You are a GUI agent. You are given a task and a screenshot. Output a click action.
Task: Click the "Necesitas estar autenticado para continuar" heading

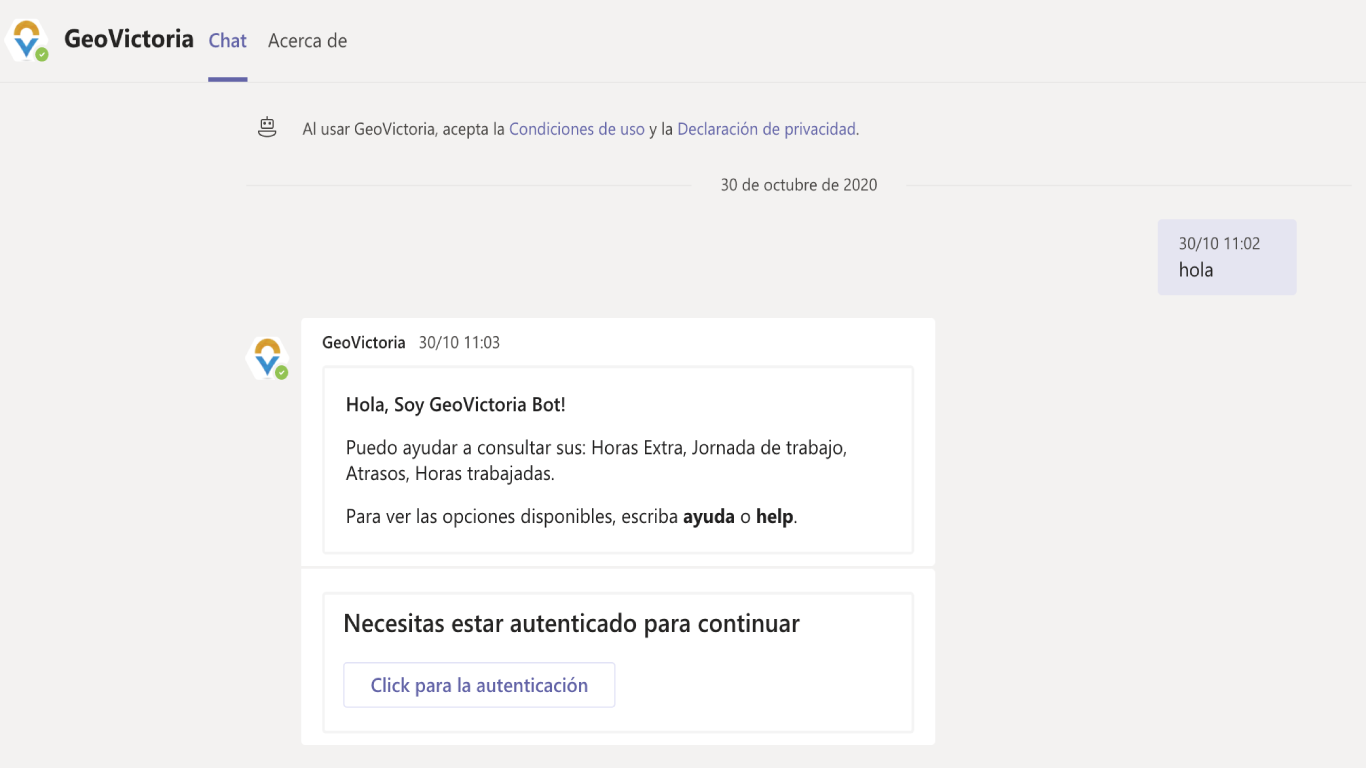[x=571, y=624]
